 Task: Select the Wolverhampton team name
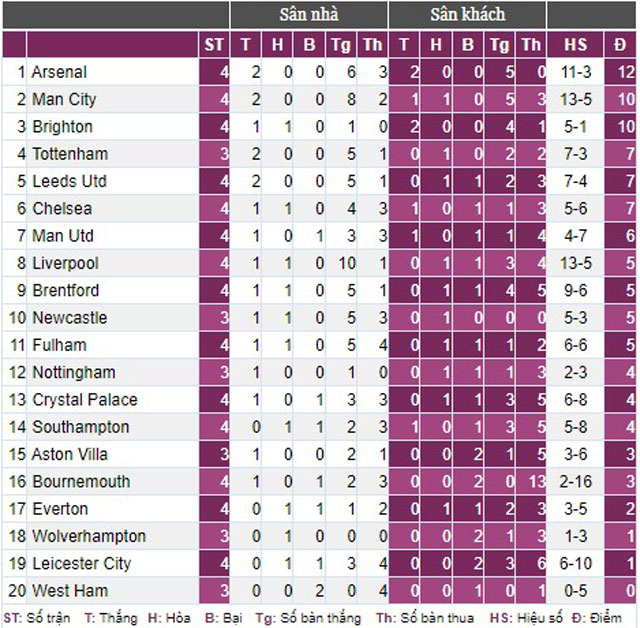point(89,536)
